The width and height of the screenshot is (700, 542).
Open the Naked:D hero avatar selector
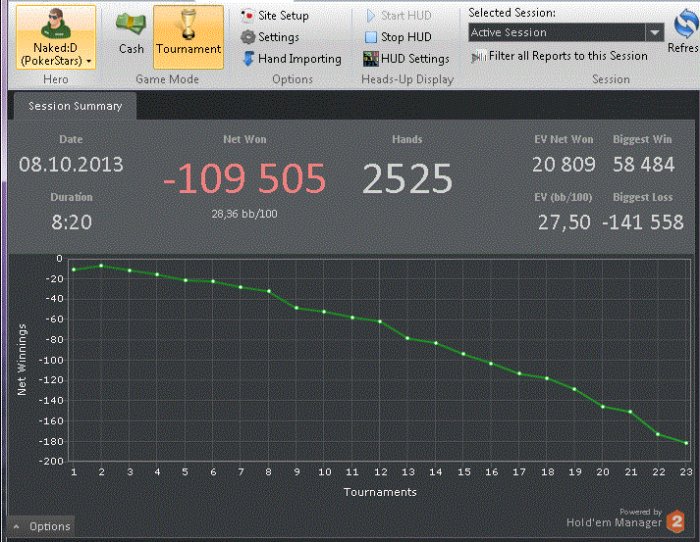tap(56, 38)
